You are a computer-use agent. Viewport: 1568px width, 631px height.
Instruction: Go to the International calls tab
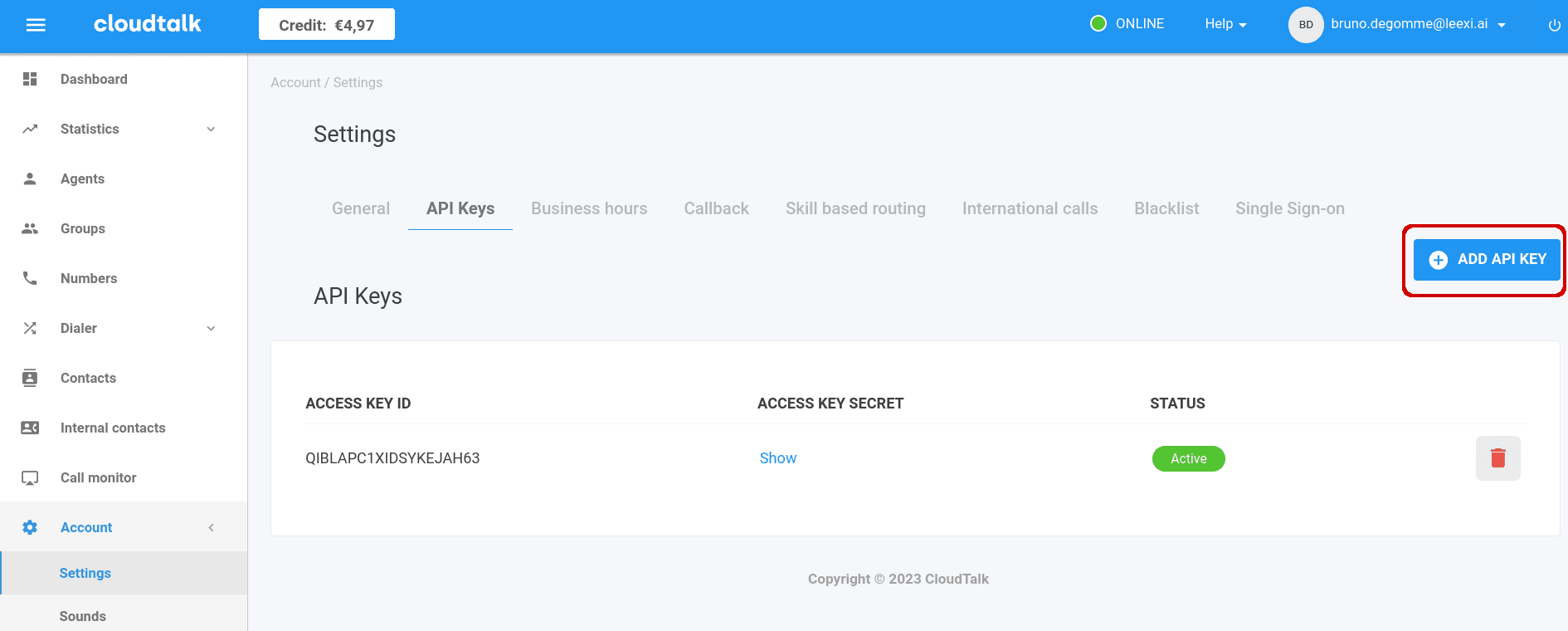(x=1030, y=208)
